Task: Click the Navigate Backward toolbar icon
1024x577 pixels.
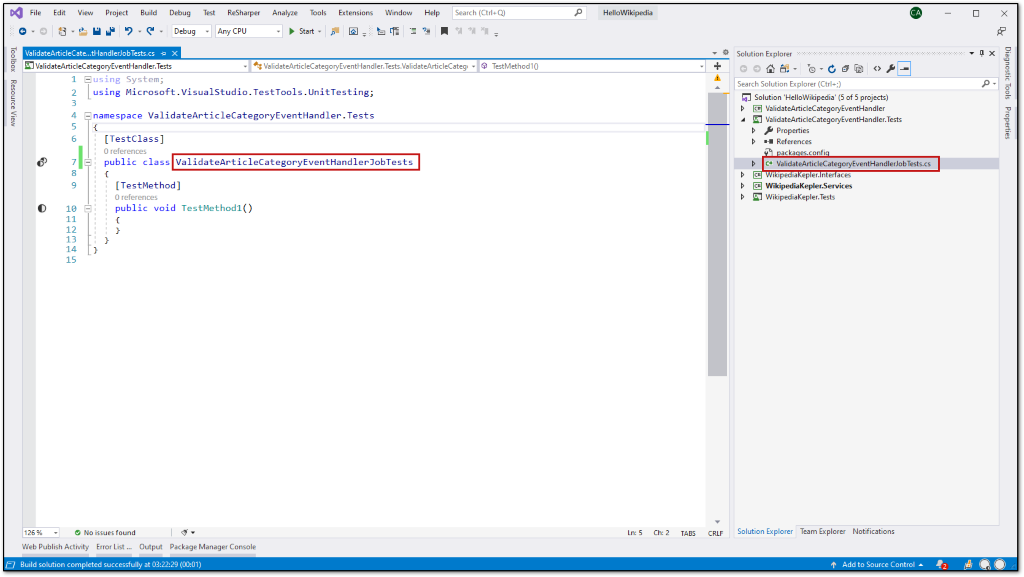Action: [23, 31]
